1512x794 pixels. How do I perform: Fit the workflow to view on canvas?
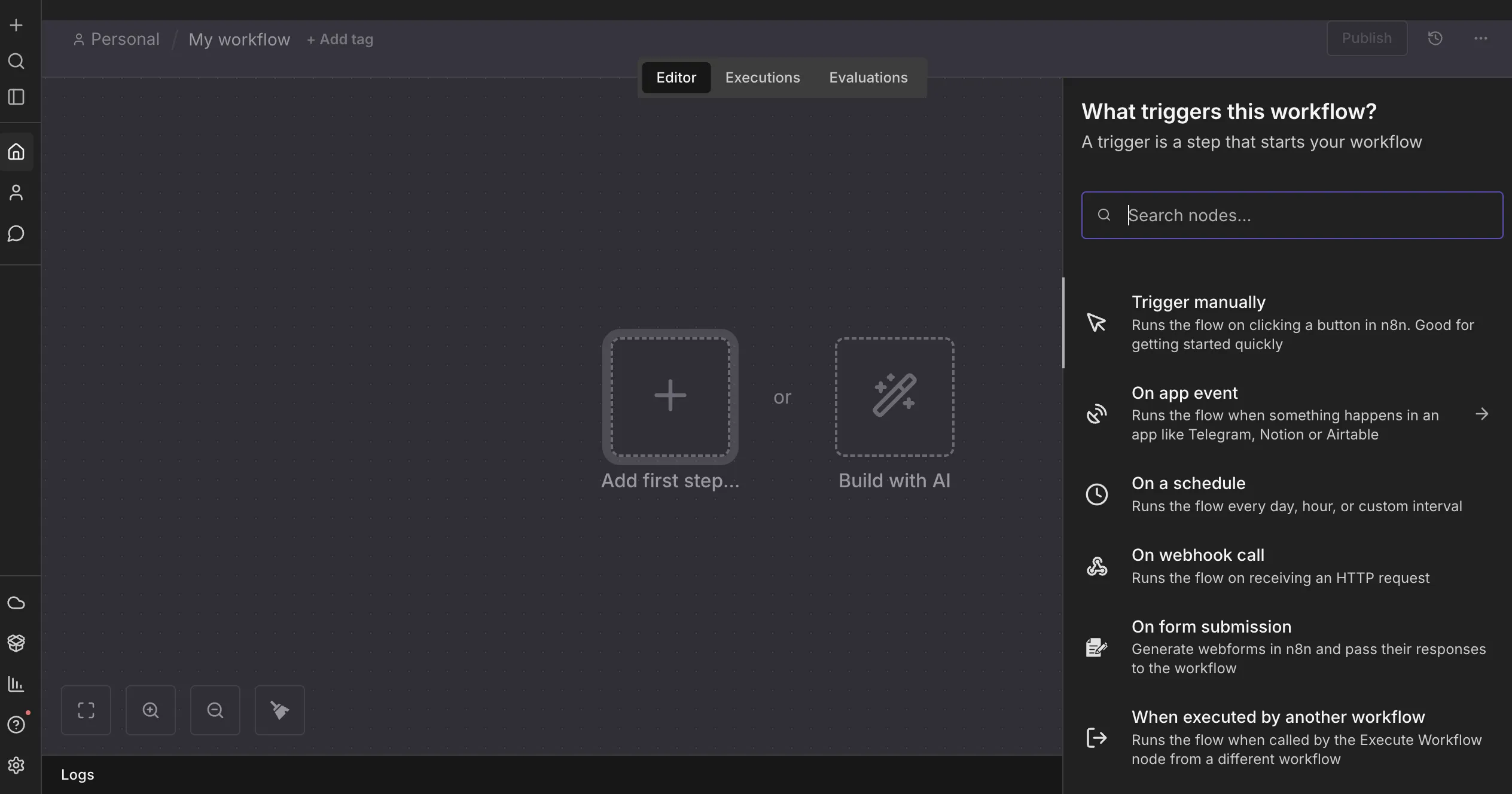(x=86, y=710)
